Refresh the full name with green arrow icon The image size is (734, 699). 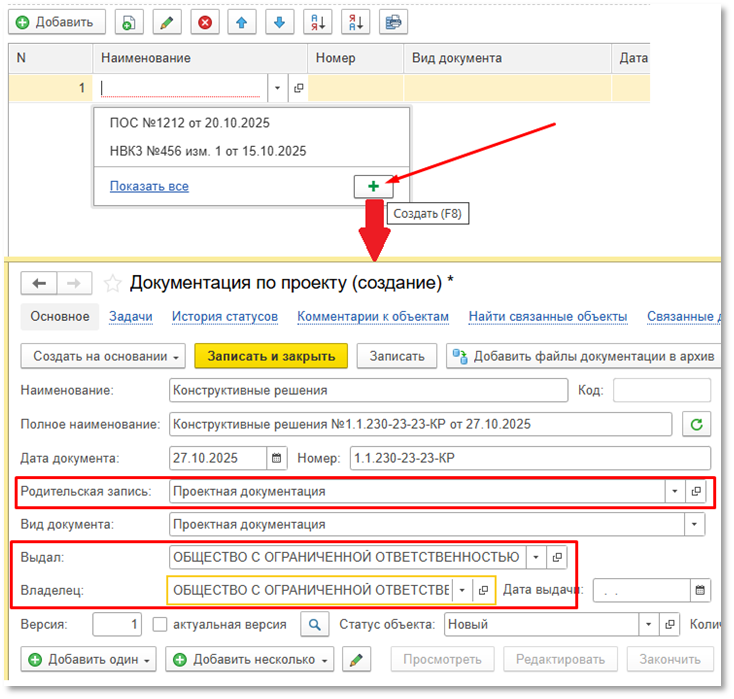click(696, 424)
